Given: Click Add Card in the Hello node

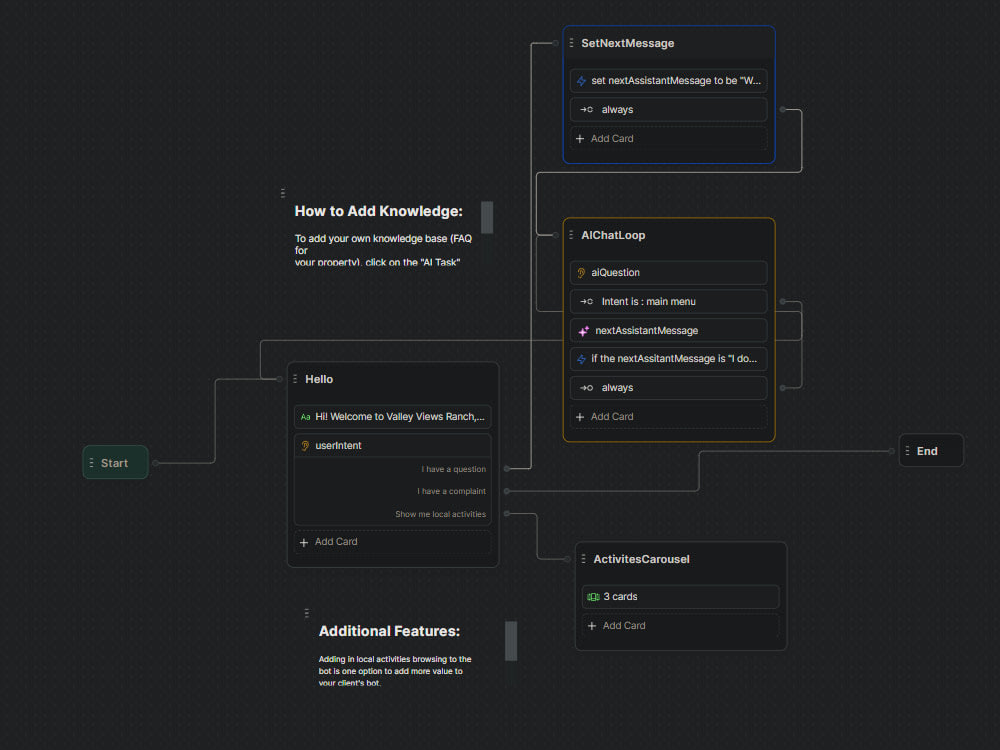Looking at the screenshot, I should pos(392,542).
